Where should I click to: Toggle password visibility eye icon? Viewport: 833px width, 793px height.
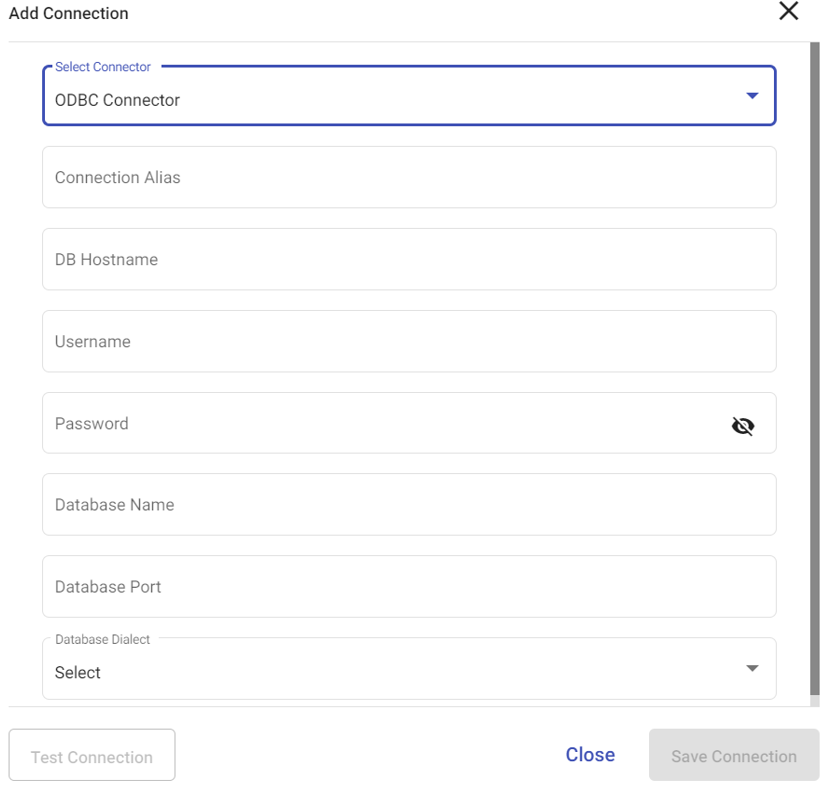[x=743, y=425]
